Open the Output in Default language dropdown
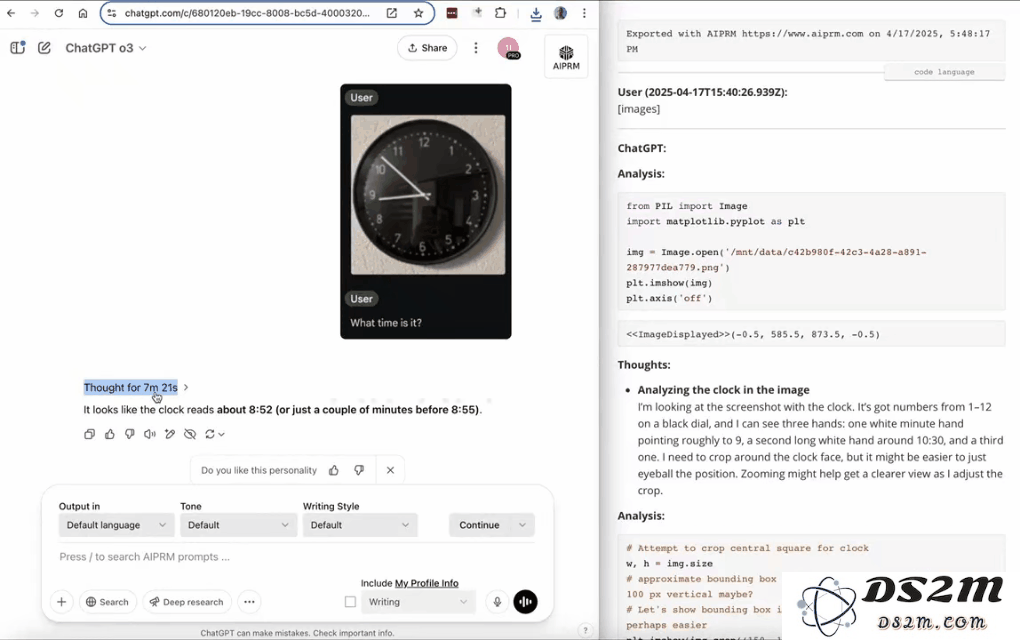The width and height of the screenshot is (1020, 640). click(x=116, y=525)
